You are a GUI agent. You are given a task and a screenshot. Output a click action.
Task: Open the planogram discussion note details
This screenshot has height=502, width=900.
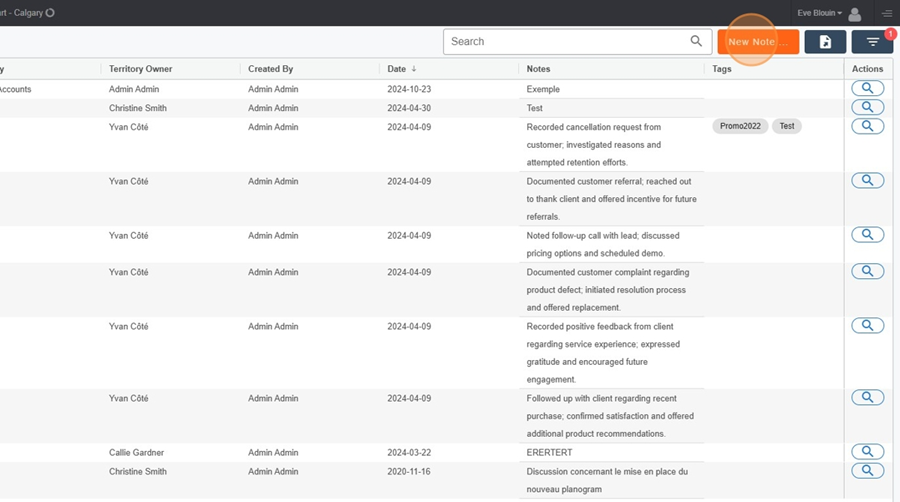[867, 470]
